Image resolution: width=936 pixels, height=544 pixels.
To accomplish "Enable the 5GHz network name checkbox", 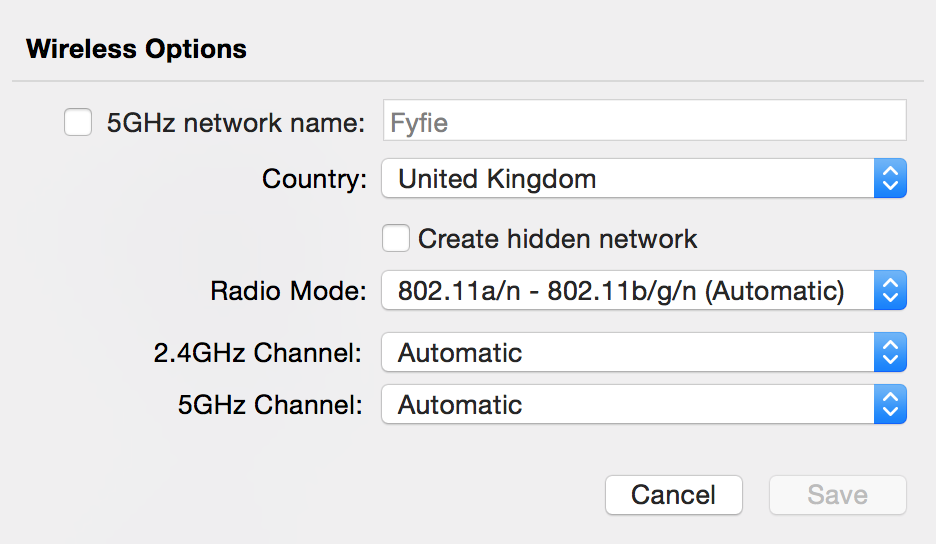I will pos(78,123).
